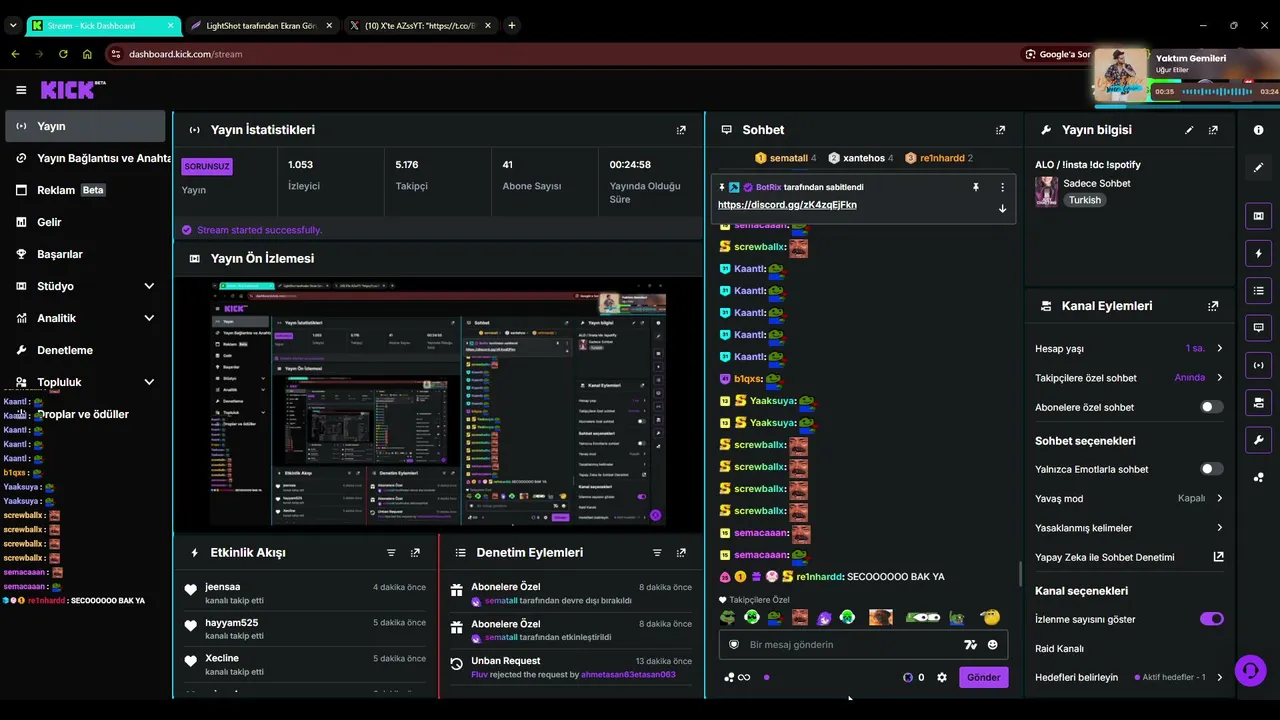
Task: Switch to X AZsYT browser tab
Action: [418, 25]
